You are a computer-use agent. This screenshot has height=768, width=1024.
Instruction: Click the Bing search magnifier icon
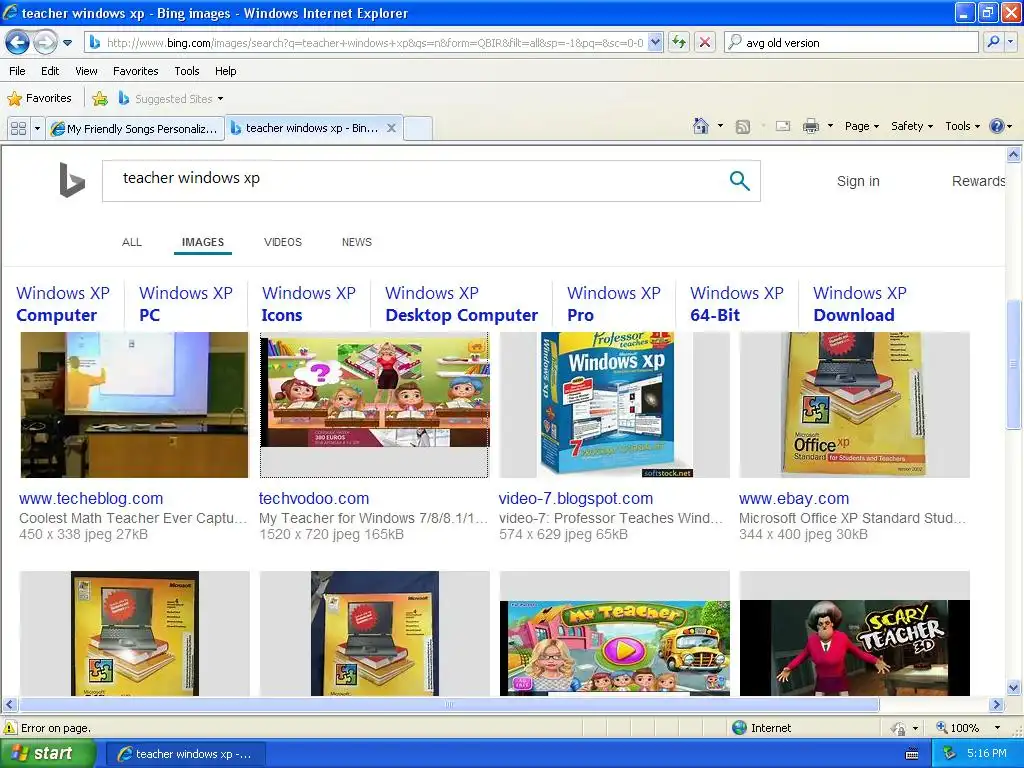739,181
